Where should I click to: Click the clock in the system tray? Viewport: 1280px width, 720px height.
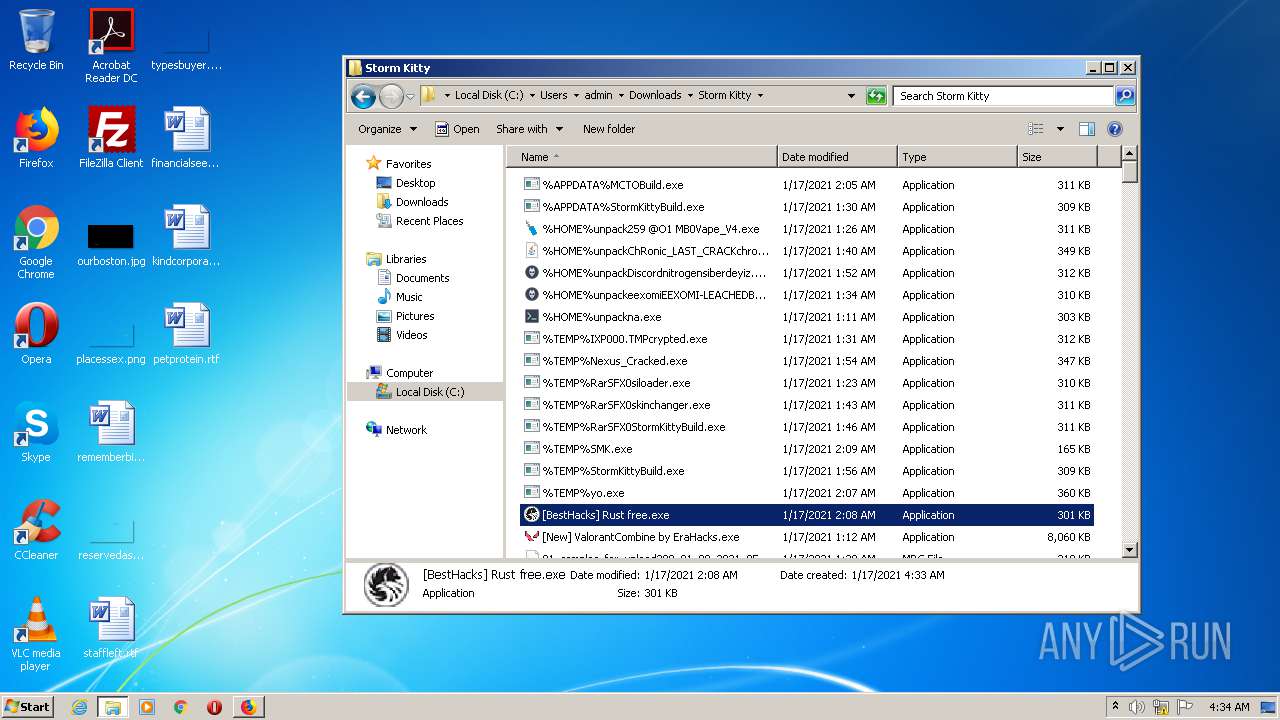tap(1229, 706)
